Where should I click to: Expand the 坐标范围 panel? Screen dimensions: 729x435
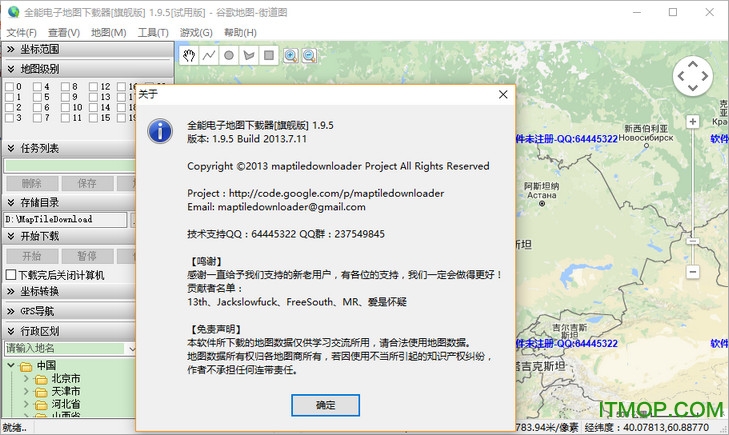(11, 49)
